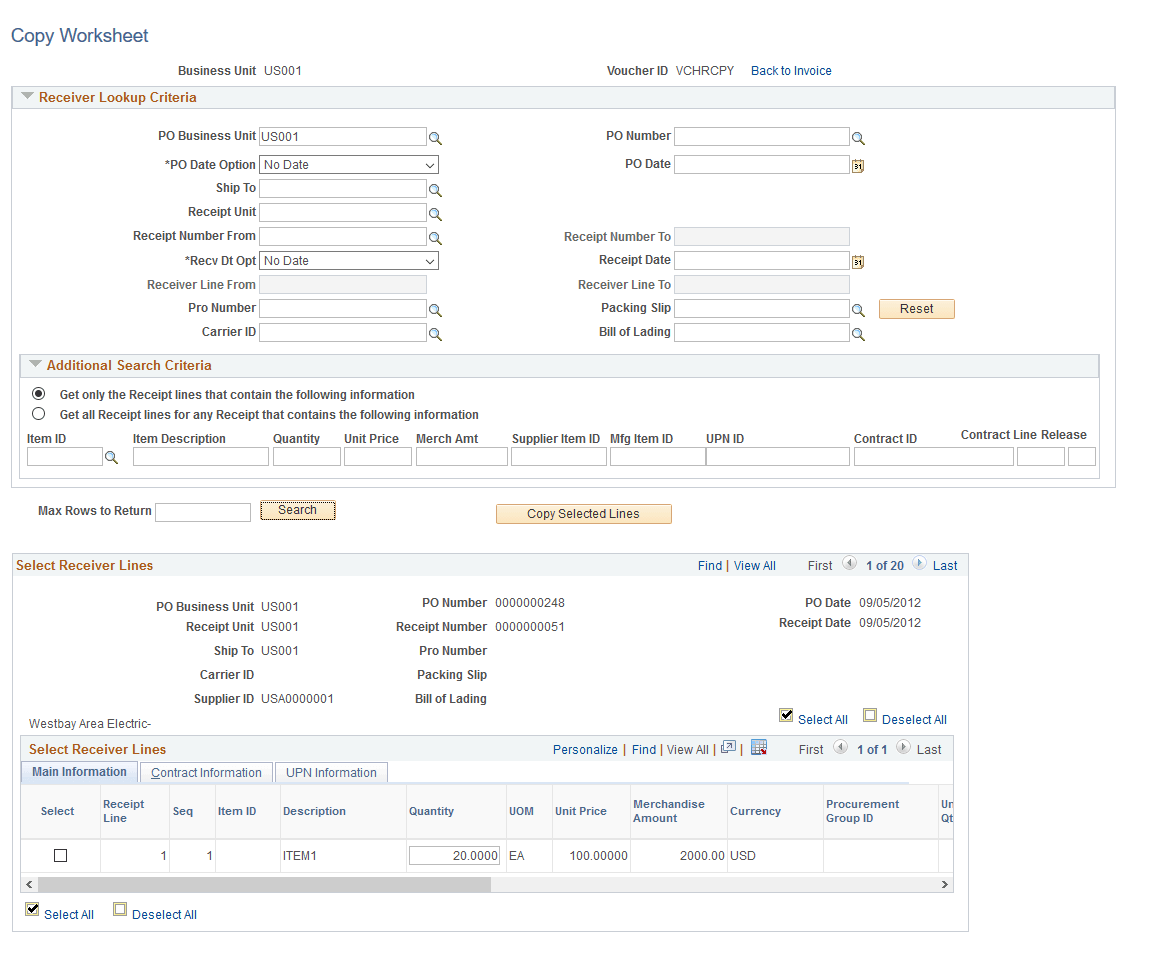The height and width of the screenshot is (963, 1163).
Task: Click the Item ID lookup icon
Action: pos(111,458)
